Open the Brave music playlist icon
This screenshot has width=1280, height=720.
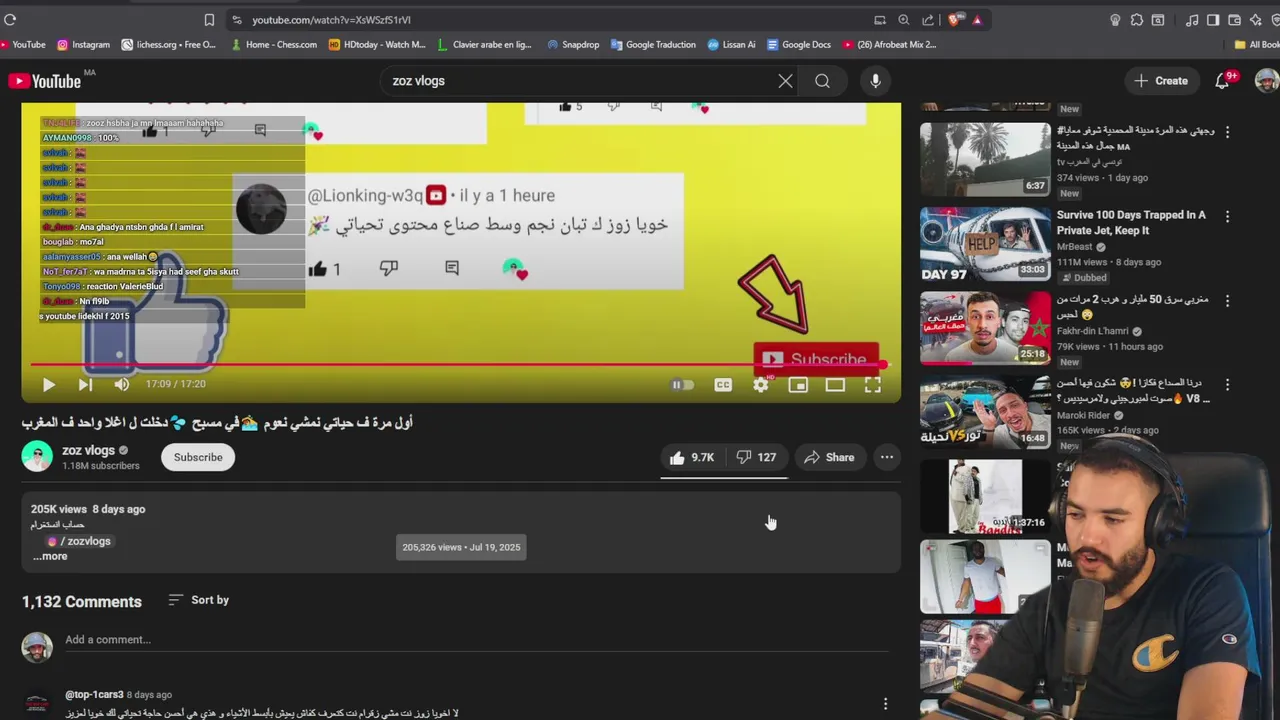click(1192, 19)
